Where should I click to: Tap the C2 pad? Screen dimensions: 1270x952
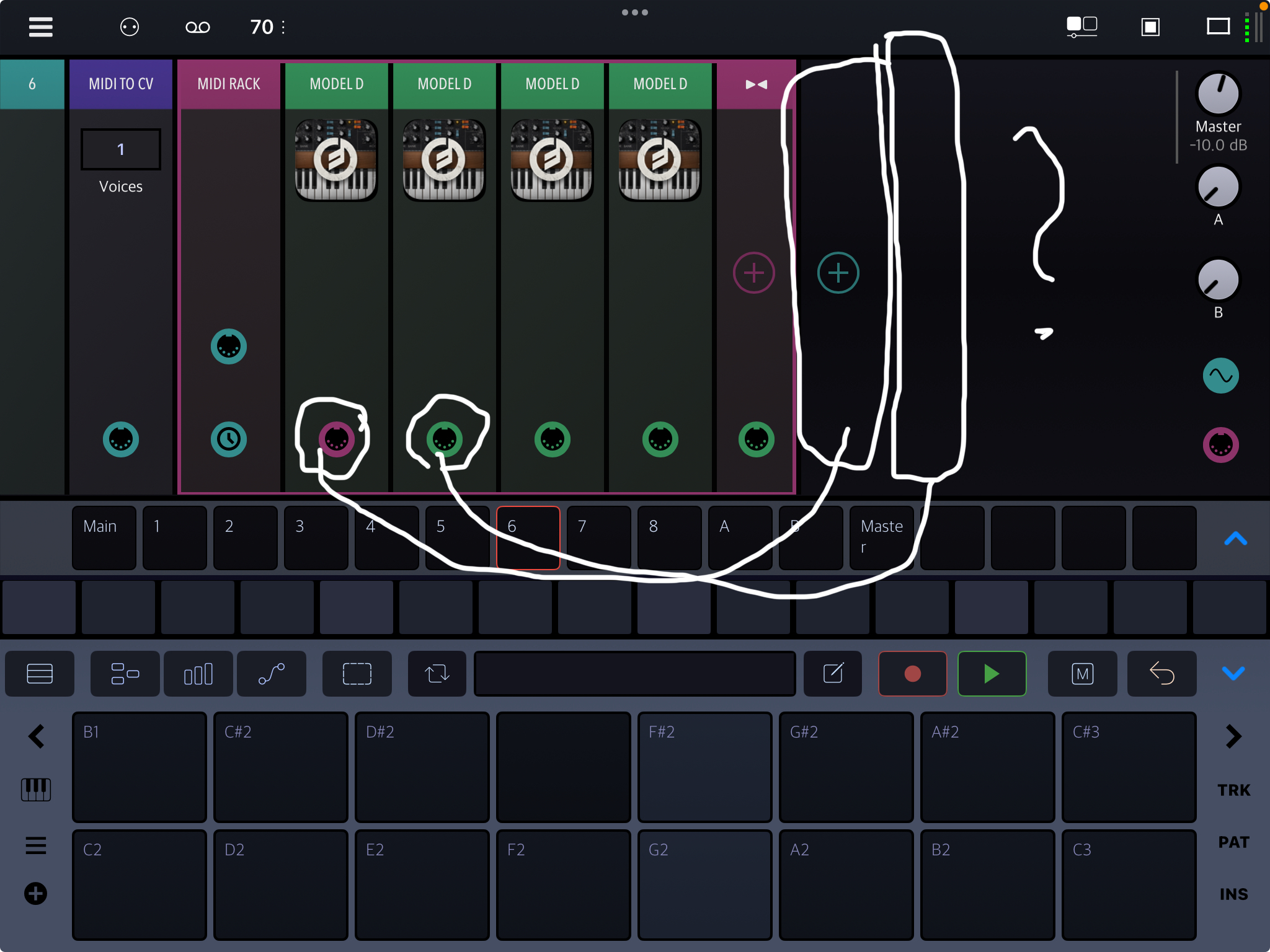pyautogui.click(x=140, y=885)
